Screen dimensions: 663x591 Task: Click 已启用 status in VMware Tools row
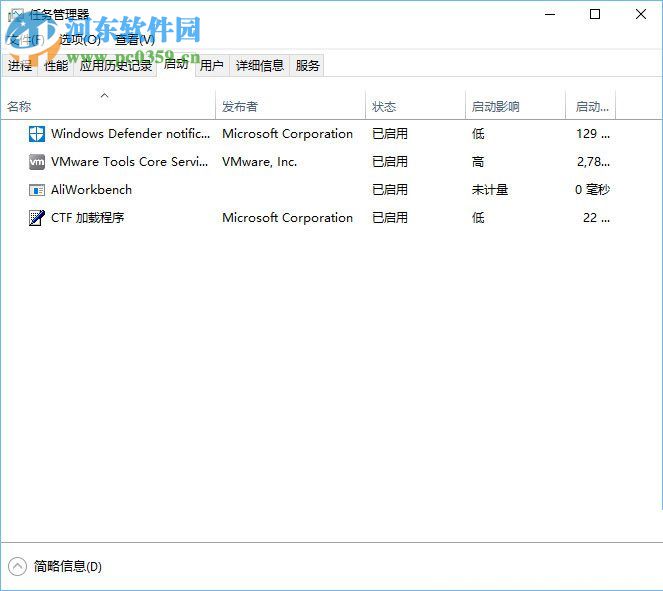click(x=390, y=162)
